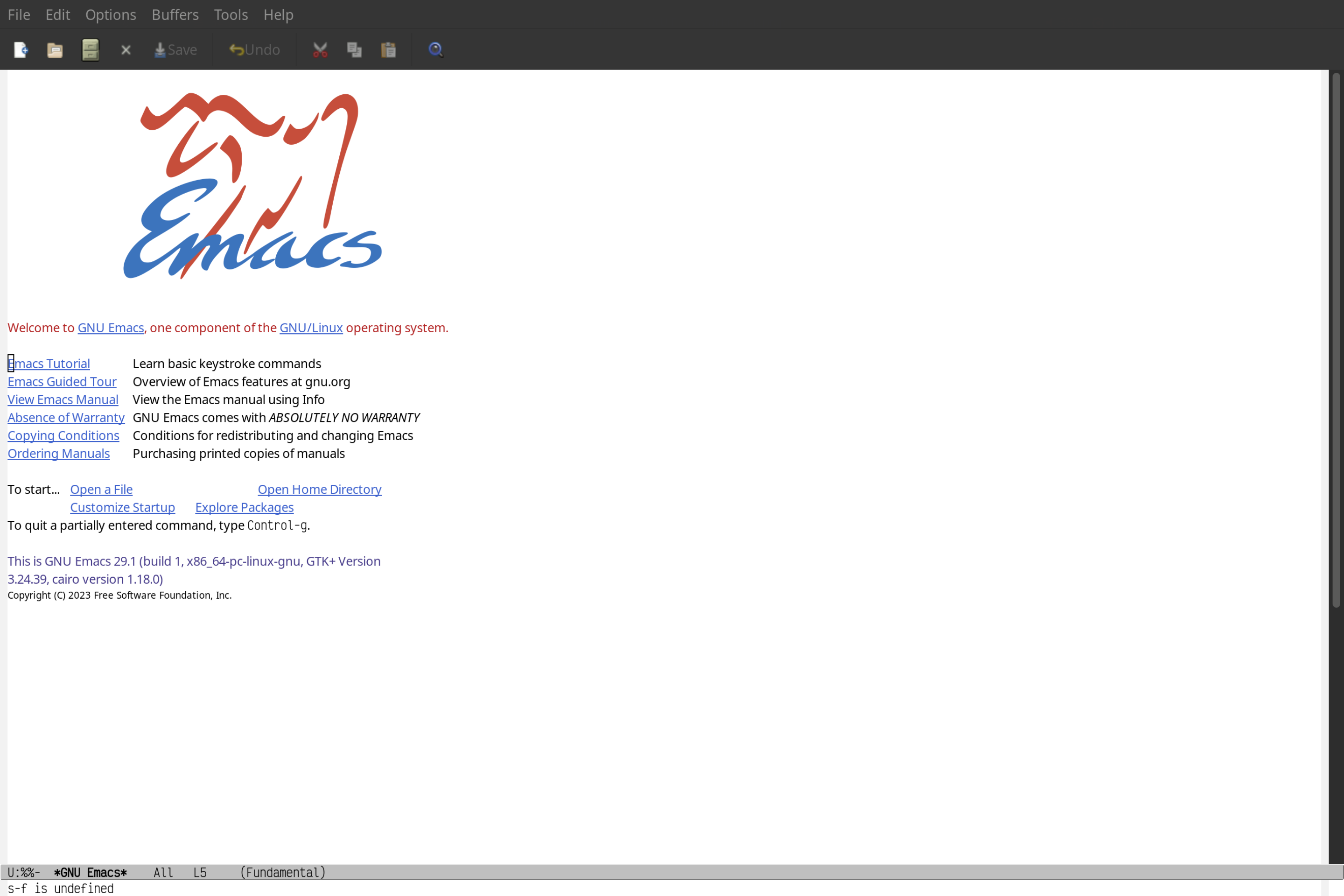The image size is (1344, 896).
Task: Click the Help menu
Action: pyautogui.click(x=278, y=14)
